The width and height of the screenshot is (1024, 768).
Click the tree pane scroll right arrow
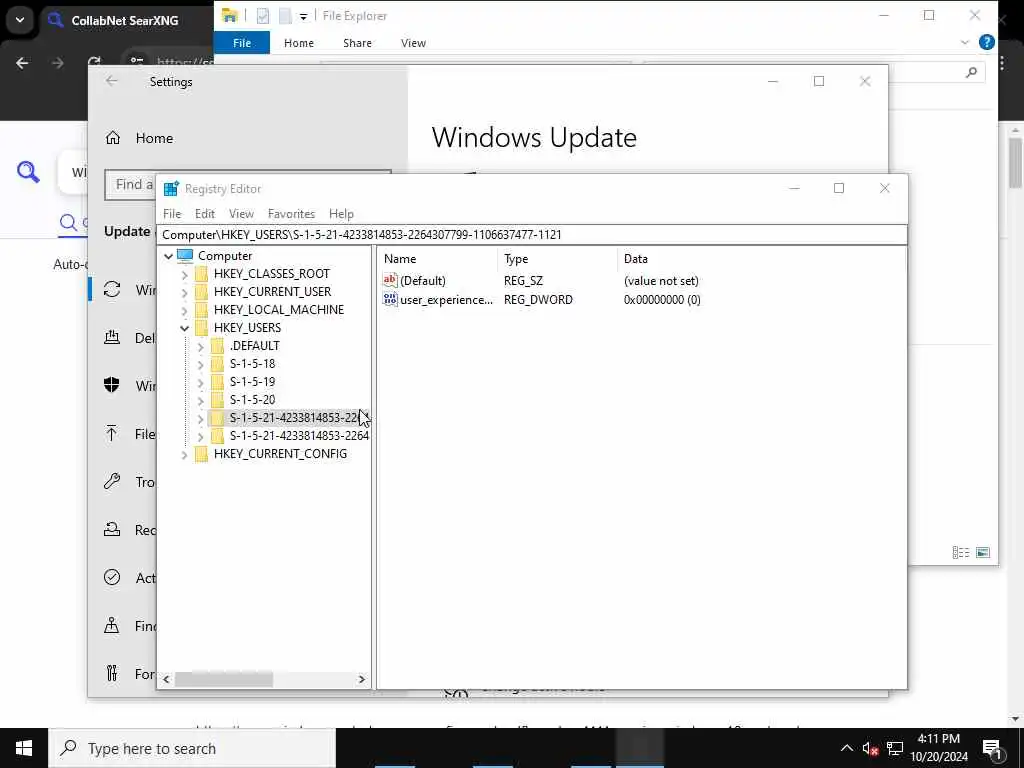coord(362,679)
